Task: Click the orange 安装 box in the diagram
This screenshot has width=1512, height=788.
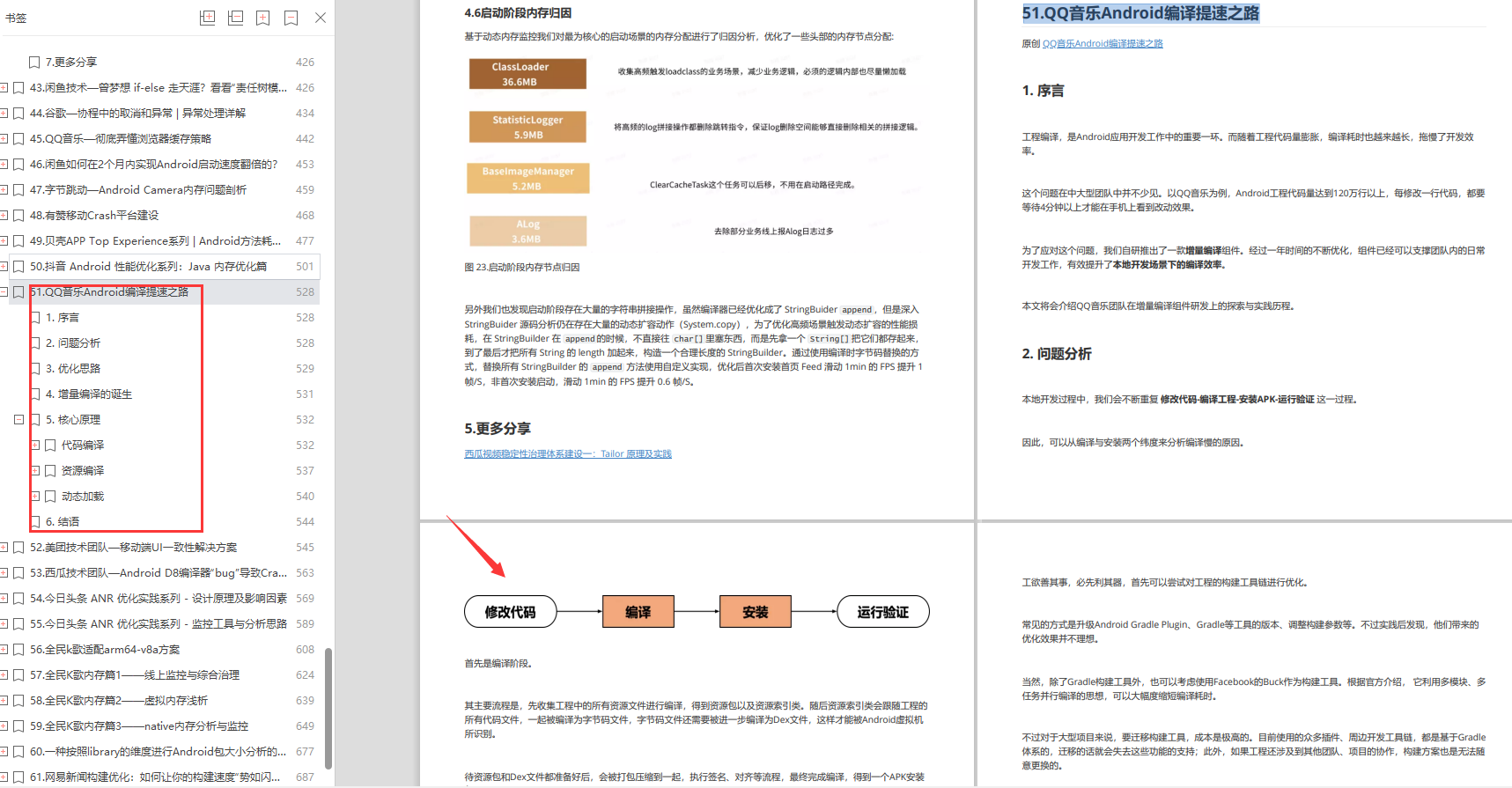Action: [756, 612]
